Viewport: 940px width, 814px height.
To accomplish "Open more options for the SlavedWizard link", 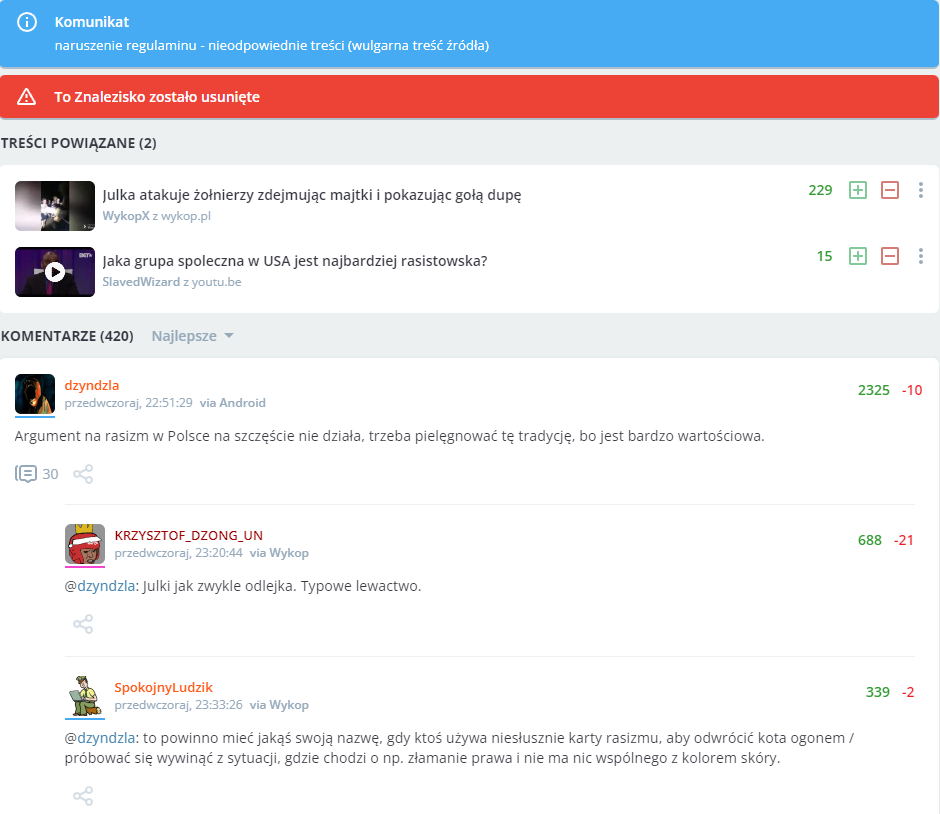I will pos(921,256).
